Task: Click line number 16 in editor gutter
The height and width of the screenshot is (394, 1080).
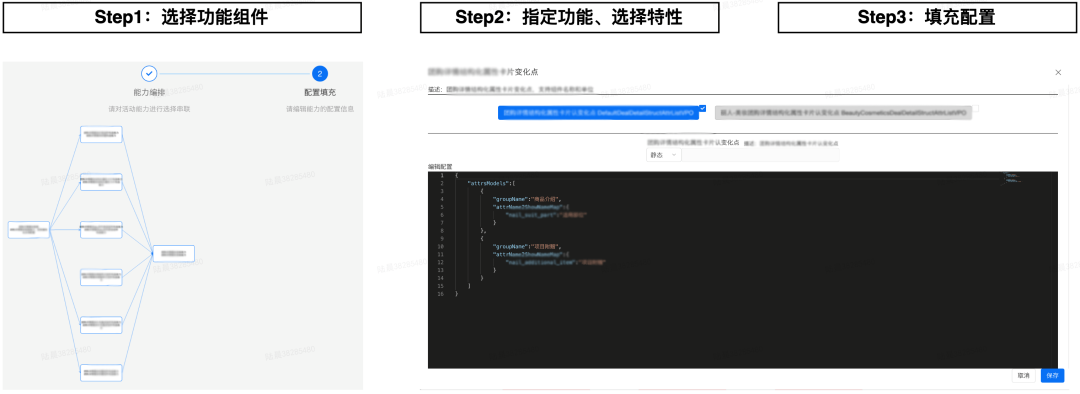Action: click(441, 293)
